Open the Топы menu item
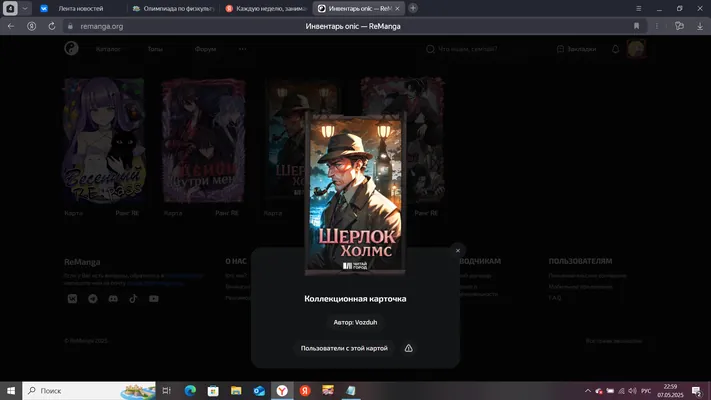Viewport: 711px width, 400px height. tap(155, 49)
